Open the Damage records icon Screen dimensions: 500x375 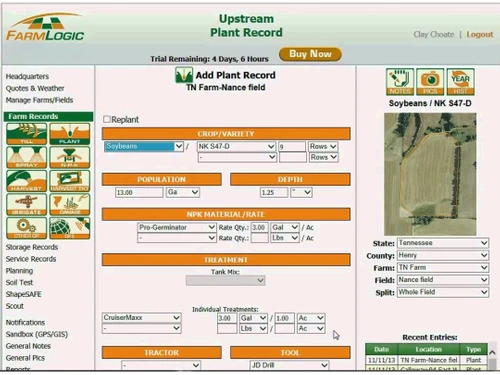coord(70,205)
